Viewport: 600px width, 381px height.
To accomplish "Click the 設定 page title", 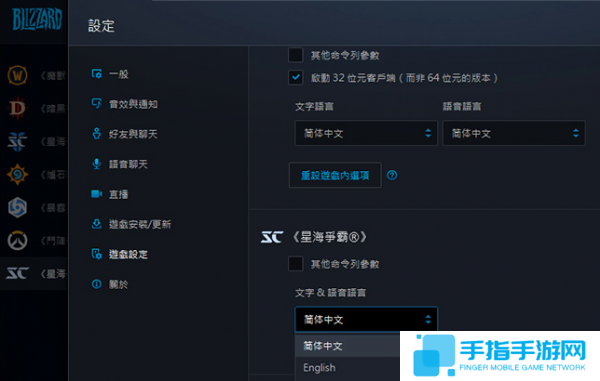I will tap(101, 26).
